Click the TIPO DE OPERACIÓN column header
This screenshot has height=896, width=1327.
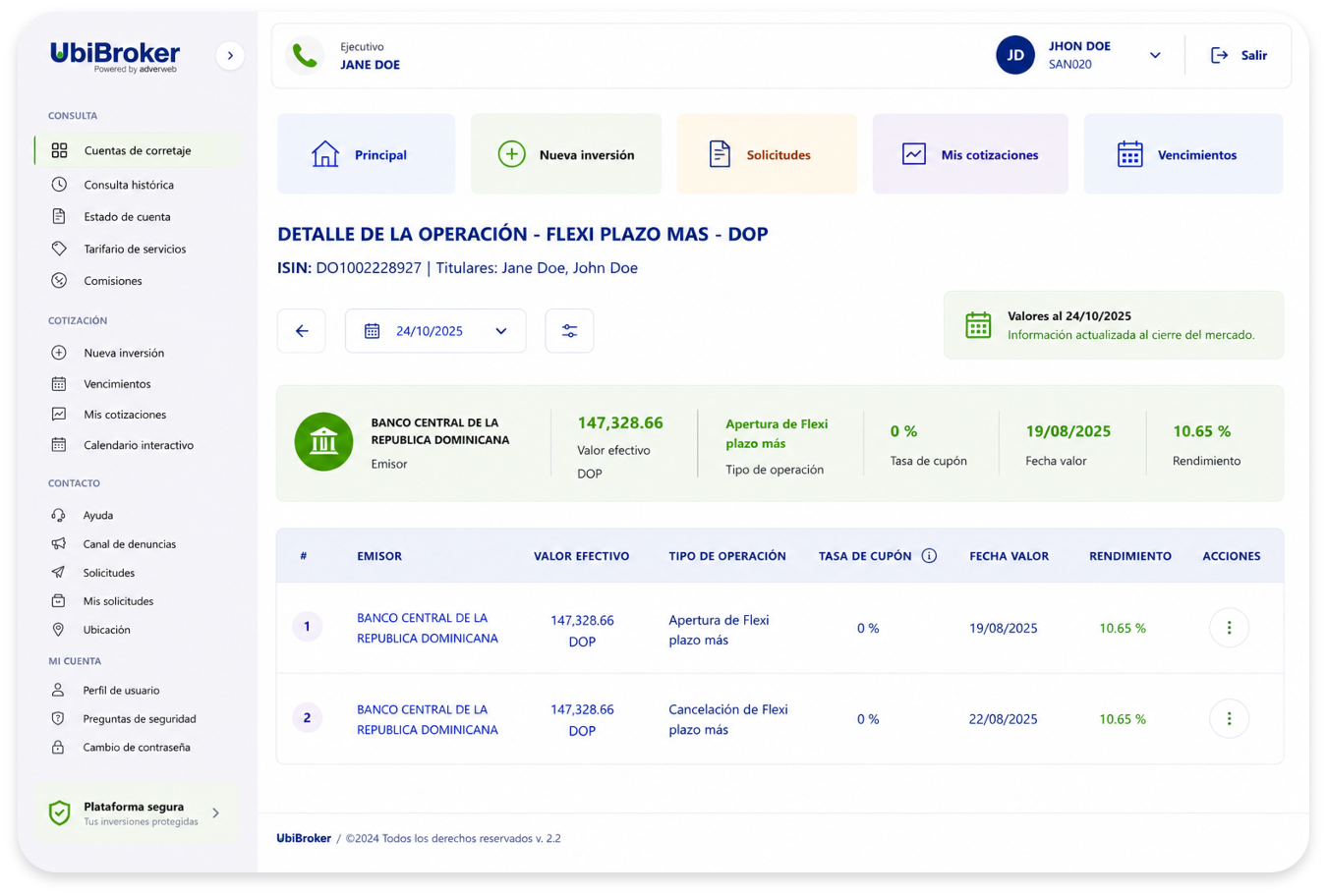[x=727, y=556]
